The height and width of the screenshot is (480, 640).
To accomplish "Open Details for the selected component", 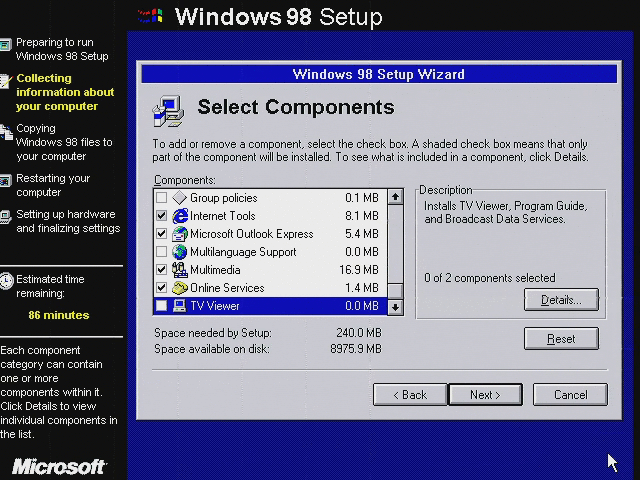I will point(561,300).
